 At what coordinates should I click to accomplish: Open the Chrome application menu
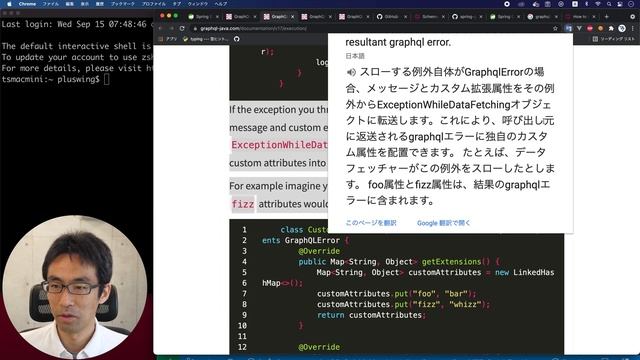pos(27,4)
